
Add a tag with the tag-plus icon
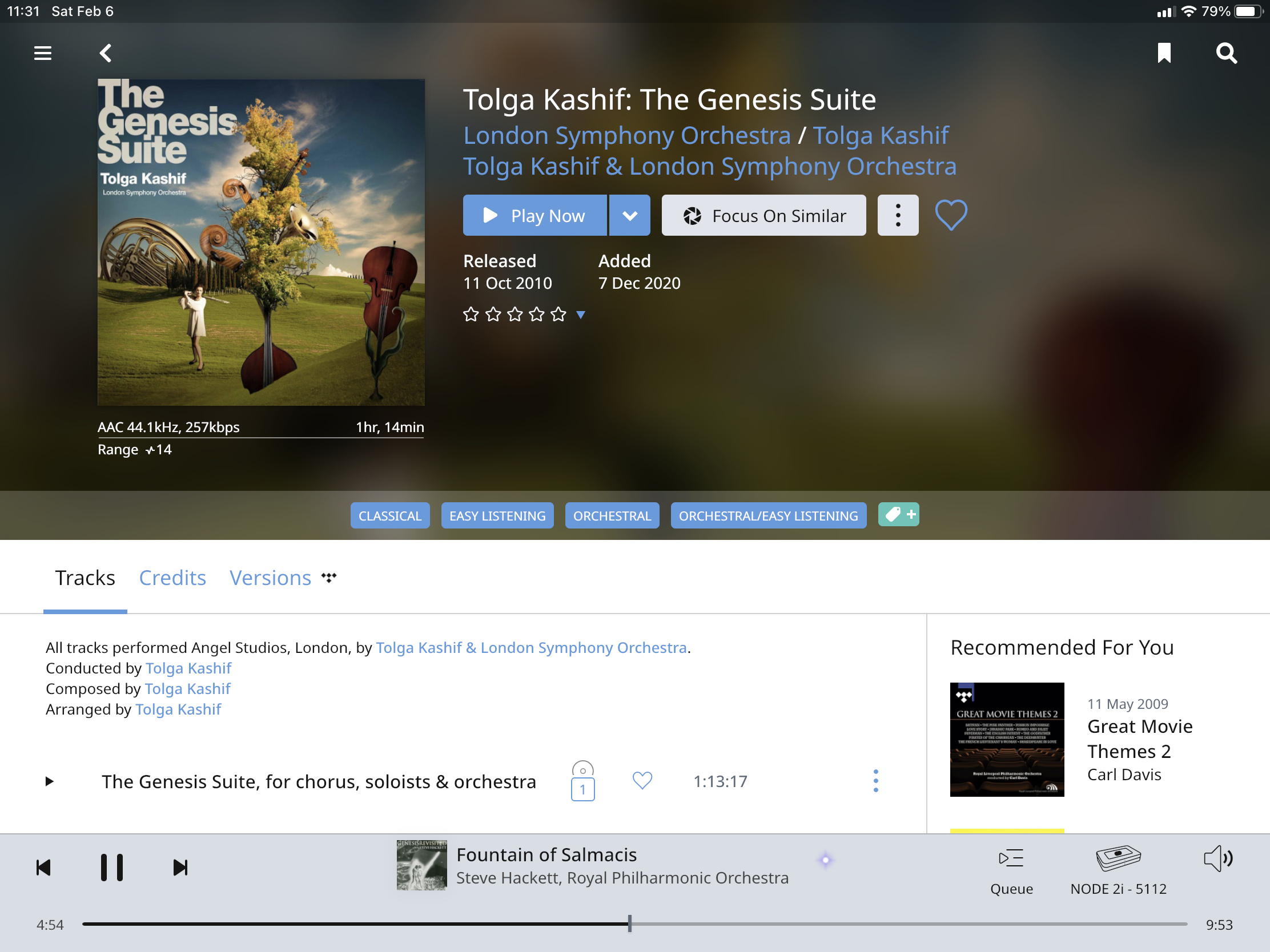(898, 514)
